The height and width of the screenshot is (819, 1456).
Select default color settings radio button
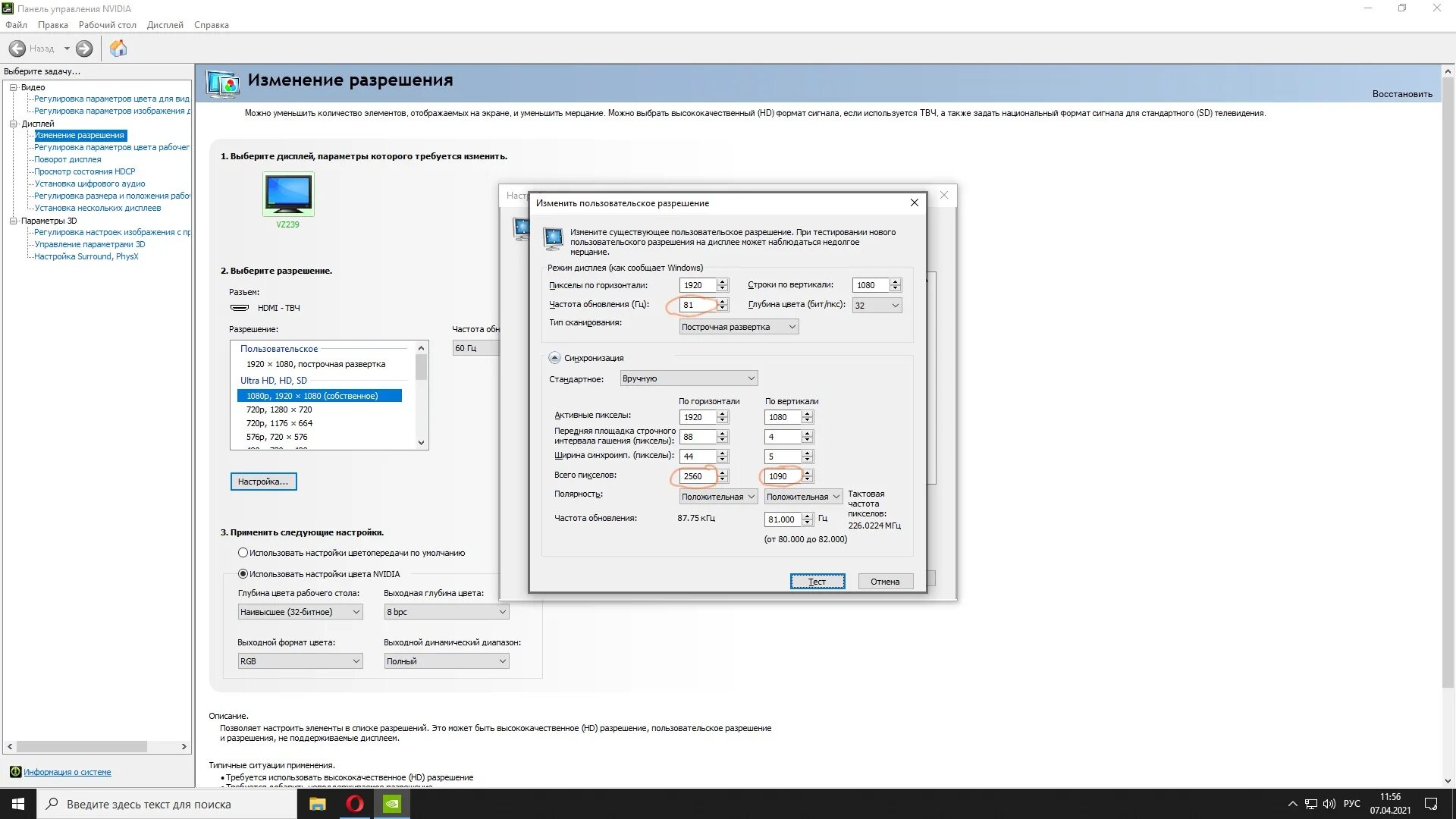[x=243, y=553]
